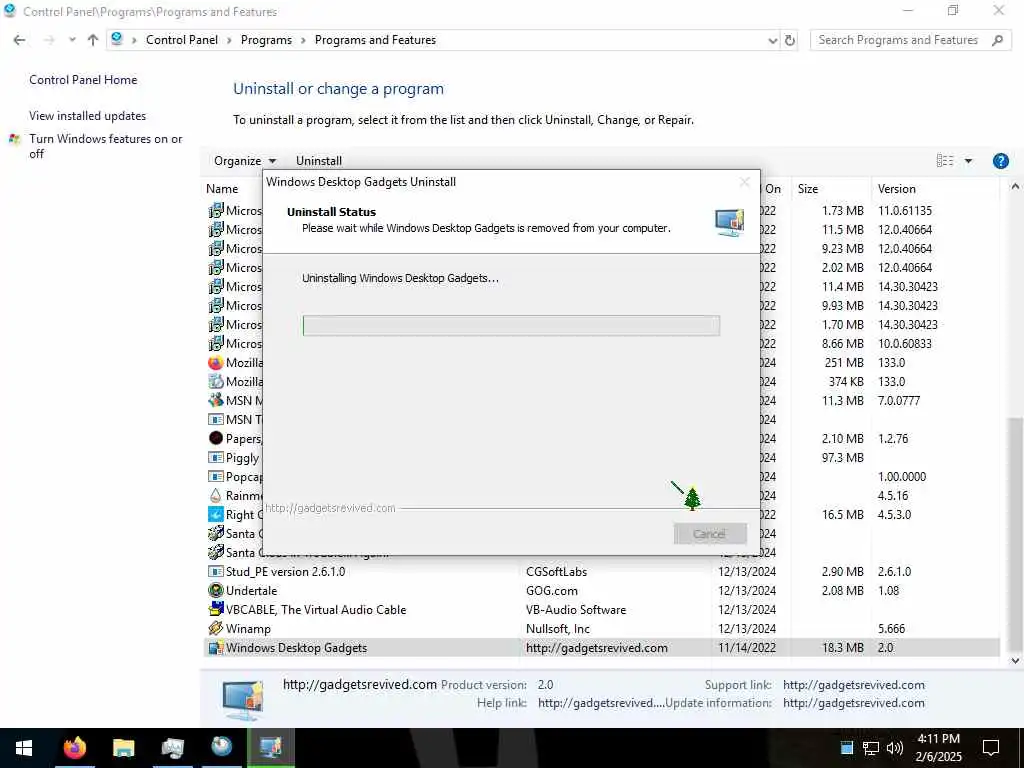Select Control Panel breadcrumb
The width and height of the screenshot is (1024, 768).
[182, 40]
